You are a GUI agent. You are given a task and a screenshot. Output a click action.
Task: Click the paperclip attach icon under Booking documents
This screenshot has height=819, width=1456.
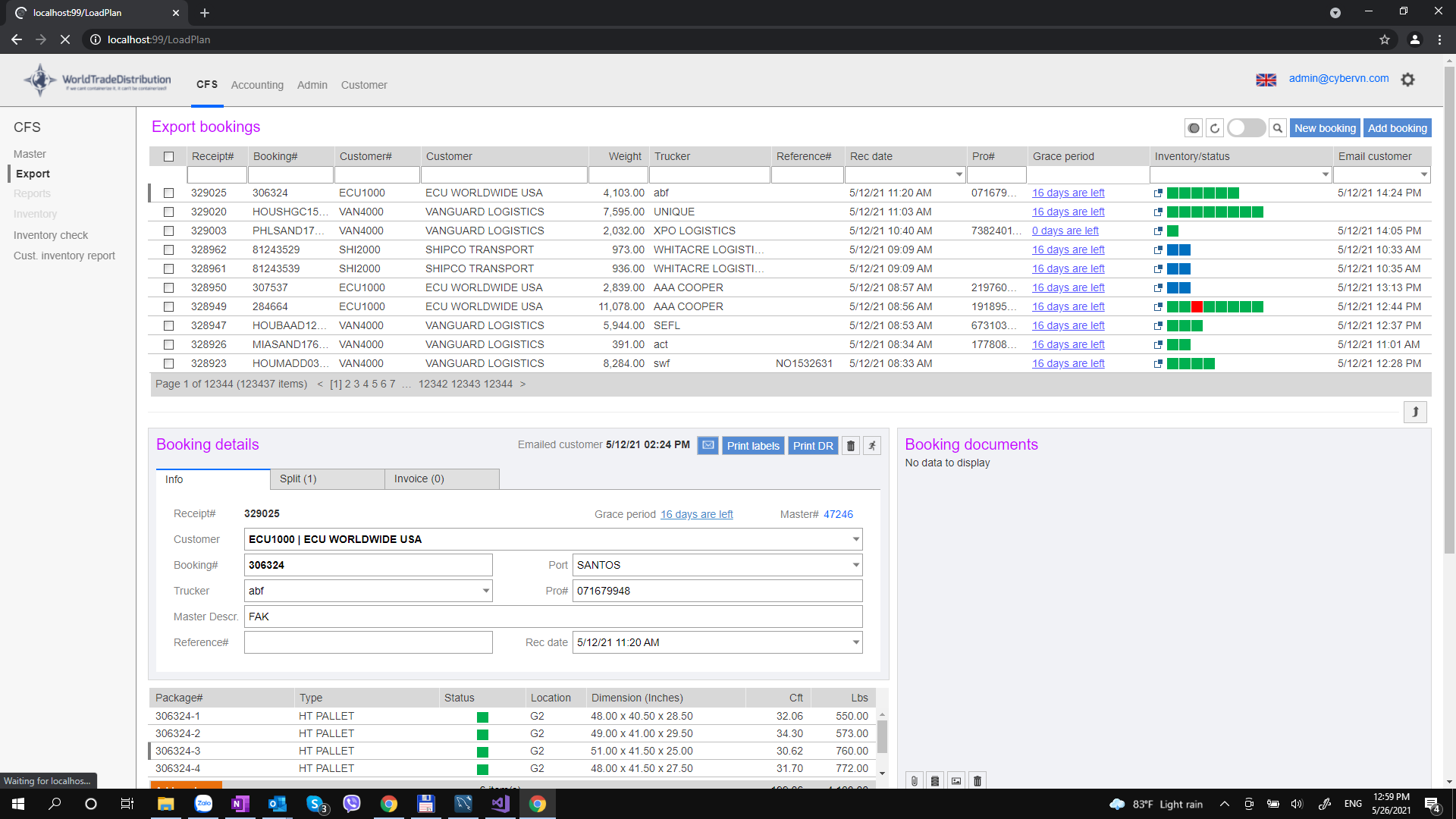pyautogui.click(x=915, y=780)
